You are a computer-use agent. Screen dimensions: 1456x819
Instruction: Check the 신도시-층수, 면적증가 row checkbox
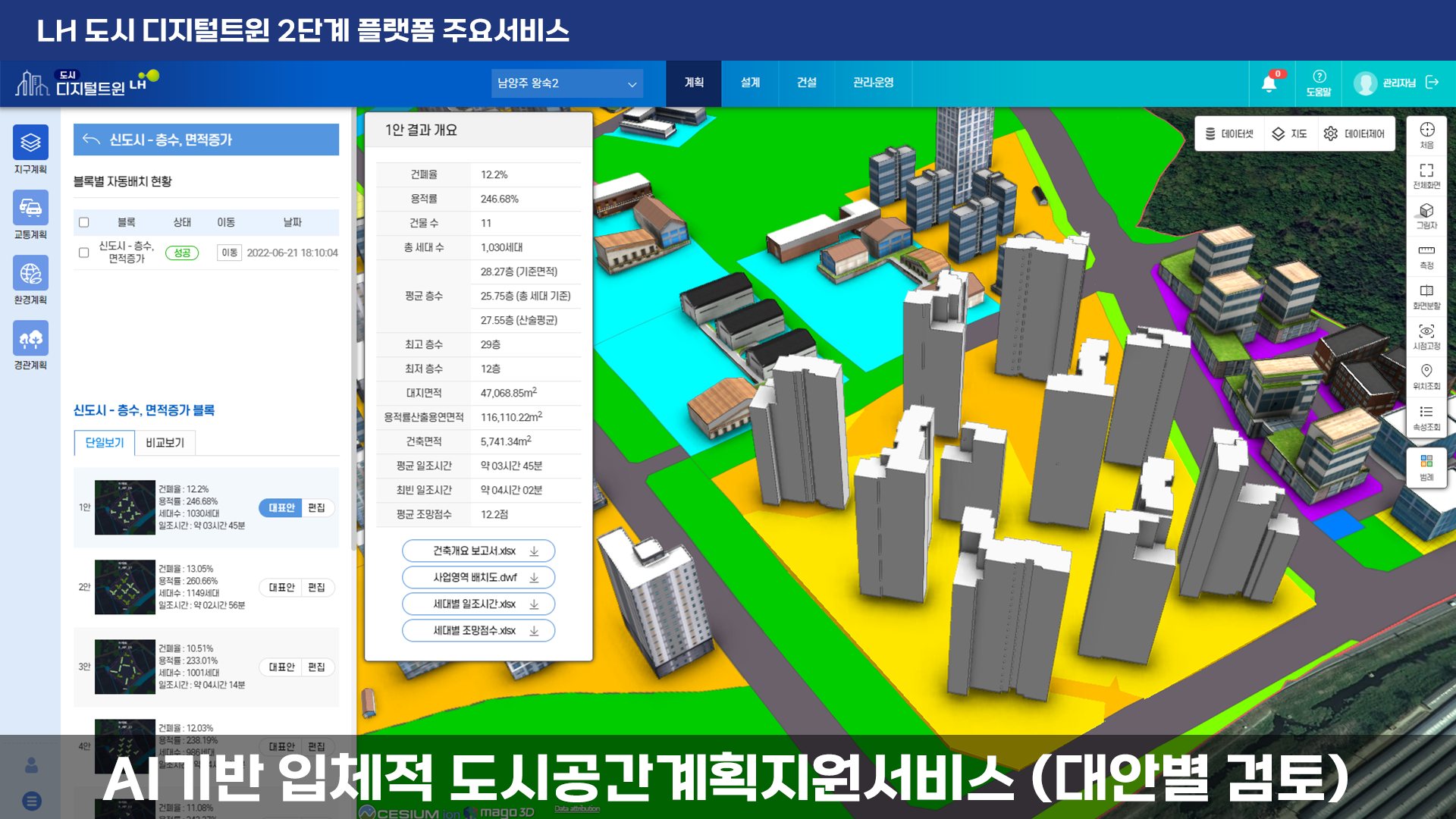[84, 253]
